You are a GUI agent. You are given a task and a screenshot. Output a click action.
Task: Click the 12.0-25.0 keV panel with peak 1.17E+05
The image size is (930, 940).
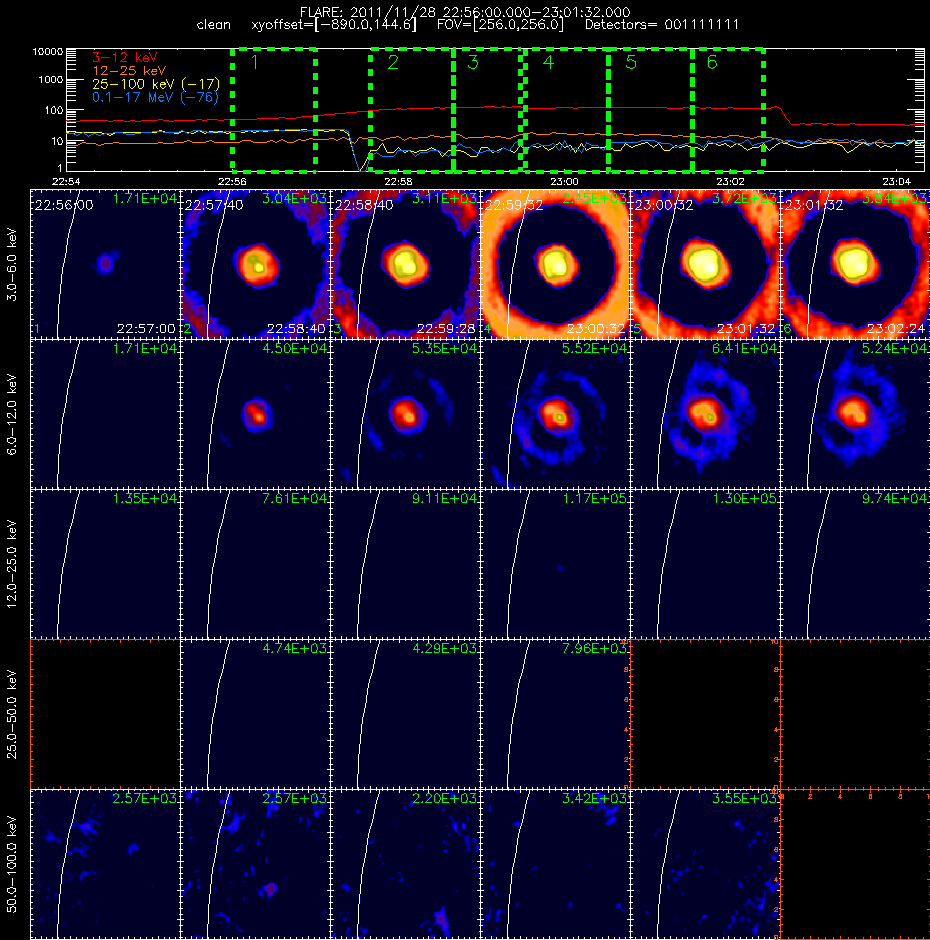click(555, 564)
